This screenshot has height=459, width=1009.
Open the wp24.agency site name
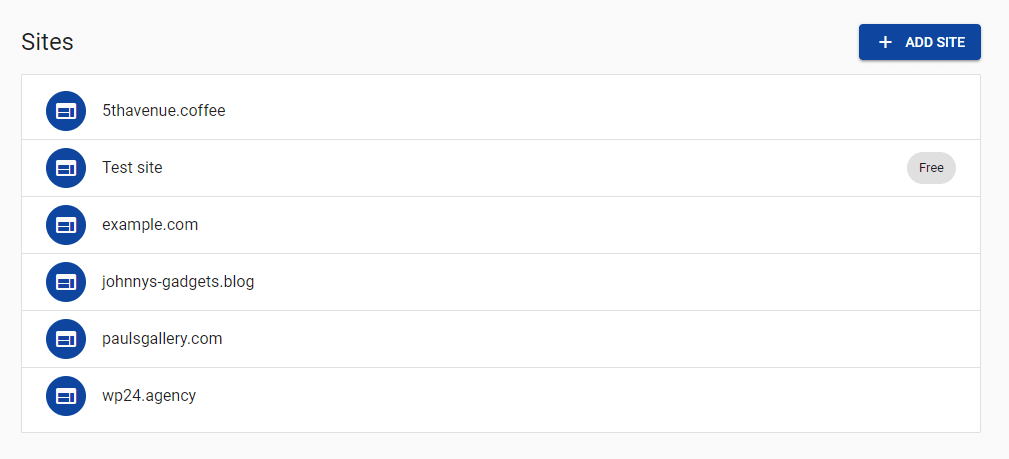click(x=149, y=396)
